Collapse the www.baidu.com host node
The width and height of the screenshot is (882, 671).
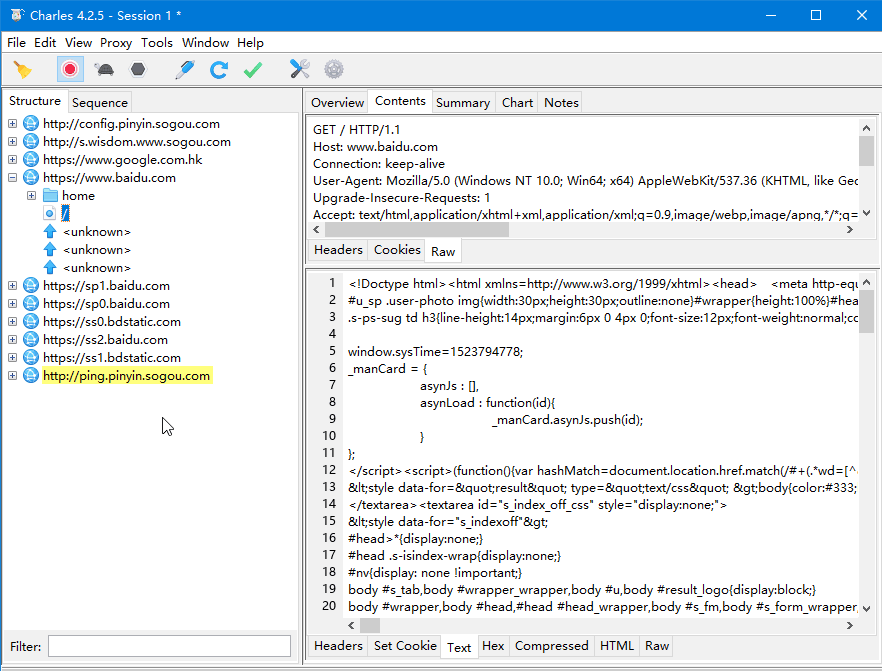click(12, 178)
